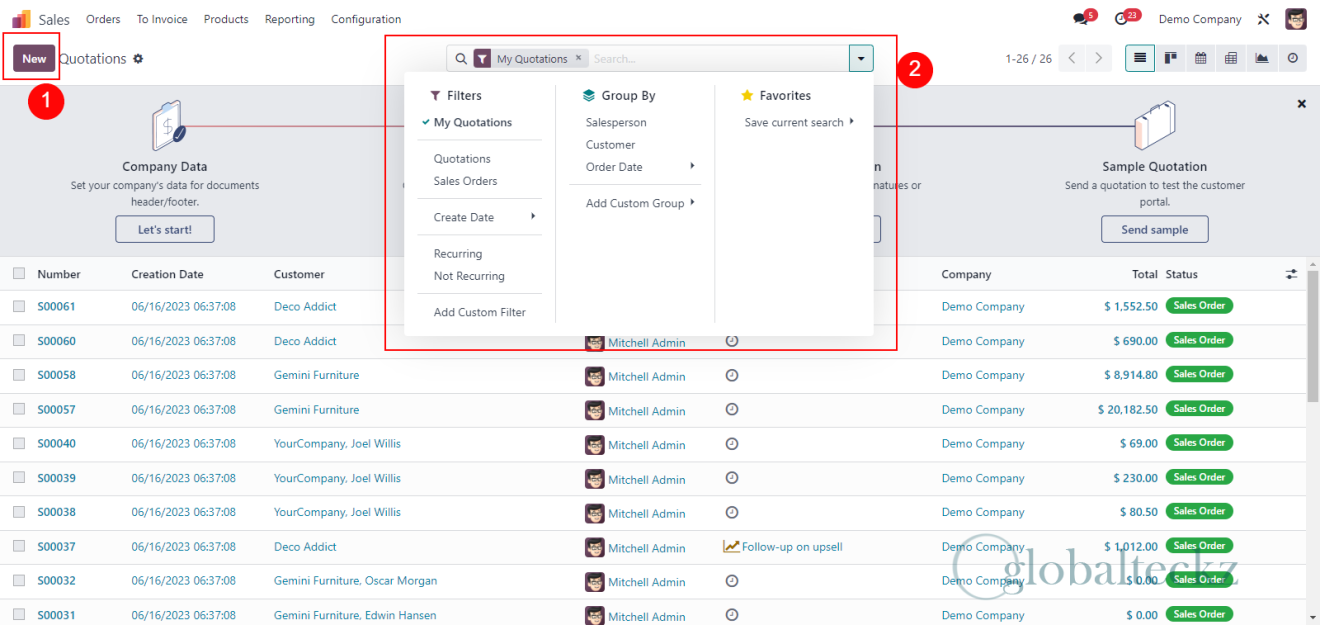Open the Reporting menu
The height and width of the screenshot is (625, 1320).
[x=289, y=19]
